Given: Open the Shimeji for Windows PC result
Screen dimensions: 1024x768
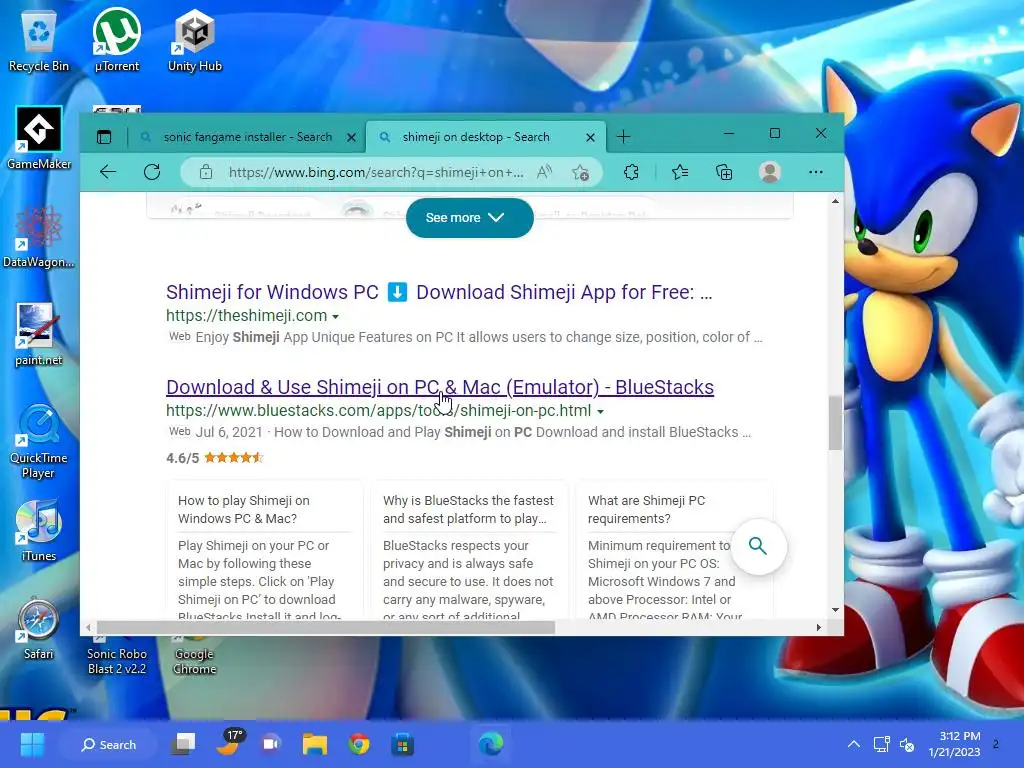Looking at the screenshot, I should tap(439, 292).
